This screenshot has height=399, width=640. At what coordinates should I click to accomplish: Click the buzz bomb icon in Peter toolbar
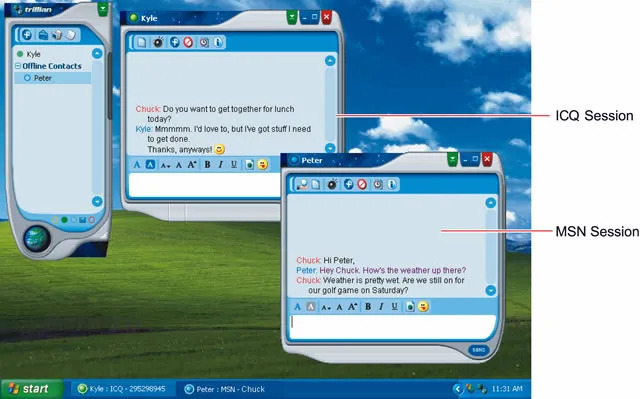pos(332,184)
